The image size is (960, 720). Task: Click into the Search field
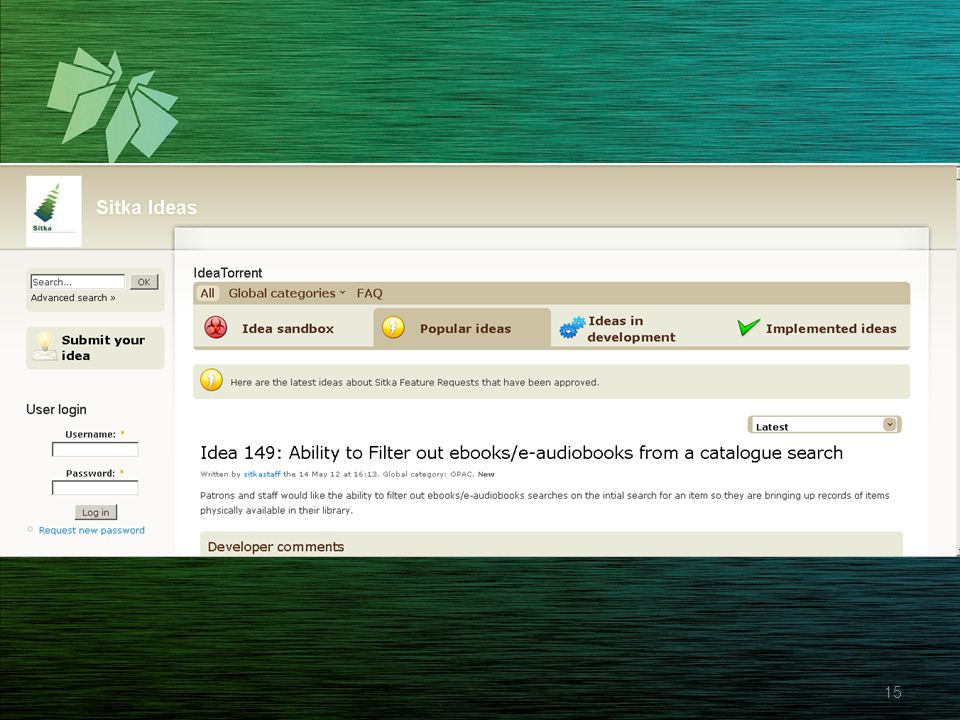(78, 282)
